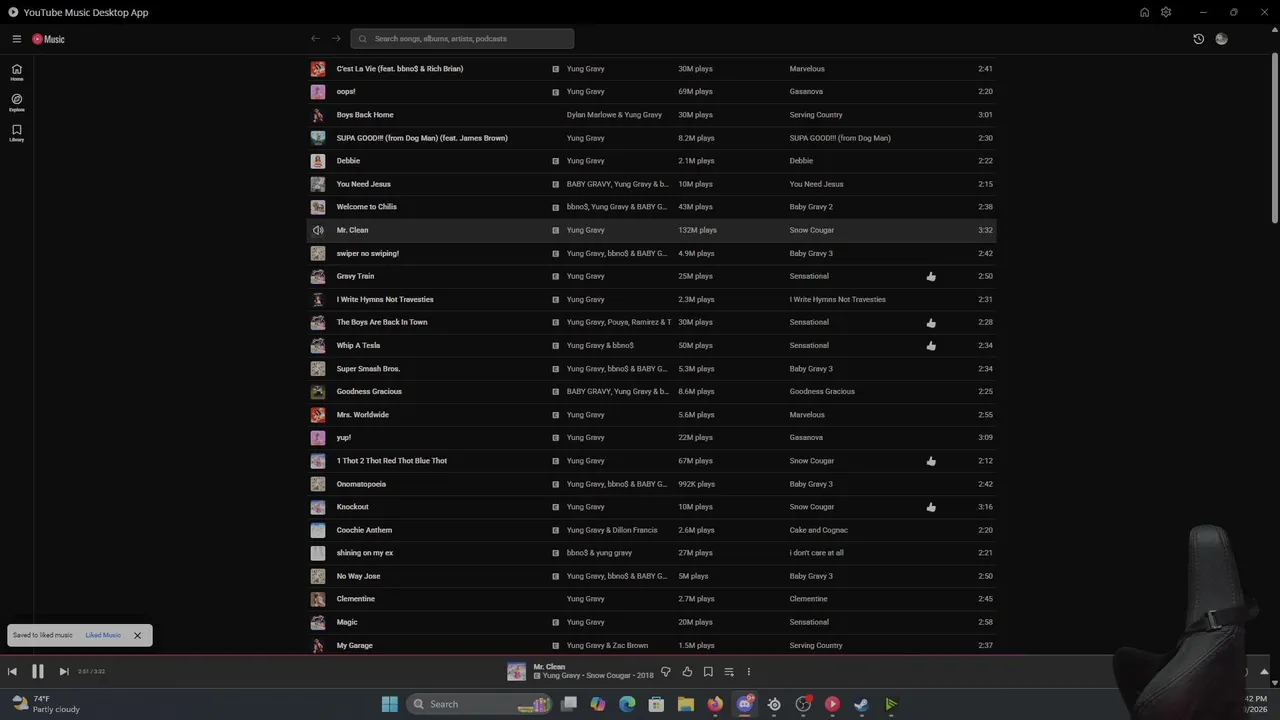Pause the current song

coord(38,672)
